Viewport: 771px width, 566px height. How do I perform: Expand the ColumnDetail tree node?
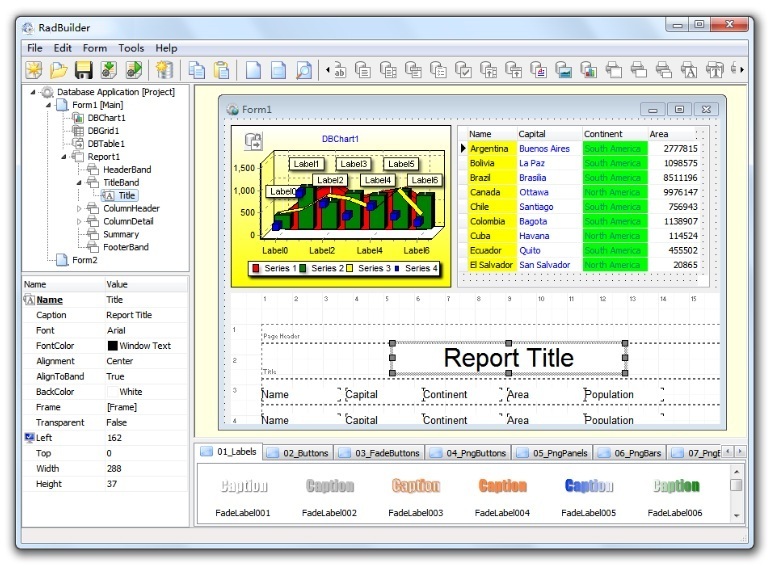tap(79, 222)
